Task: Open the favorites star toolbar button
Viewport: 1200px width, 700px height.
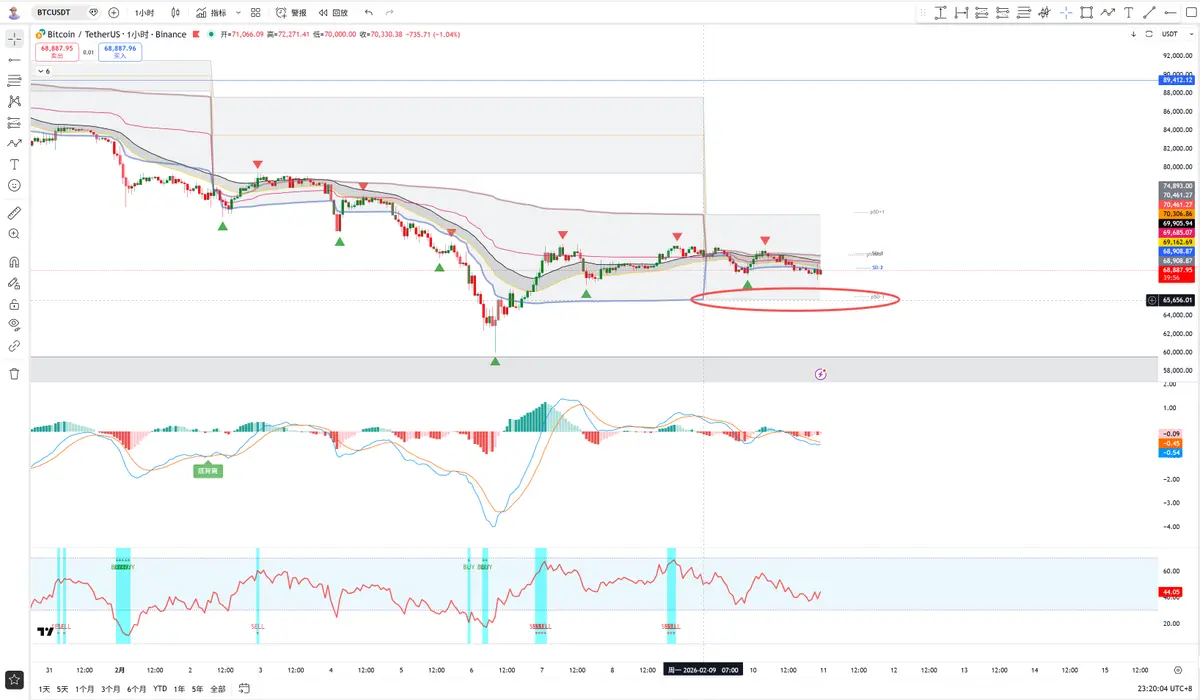Action: (14, 679)
